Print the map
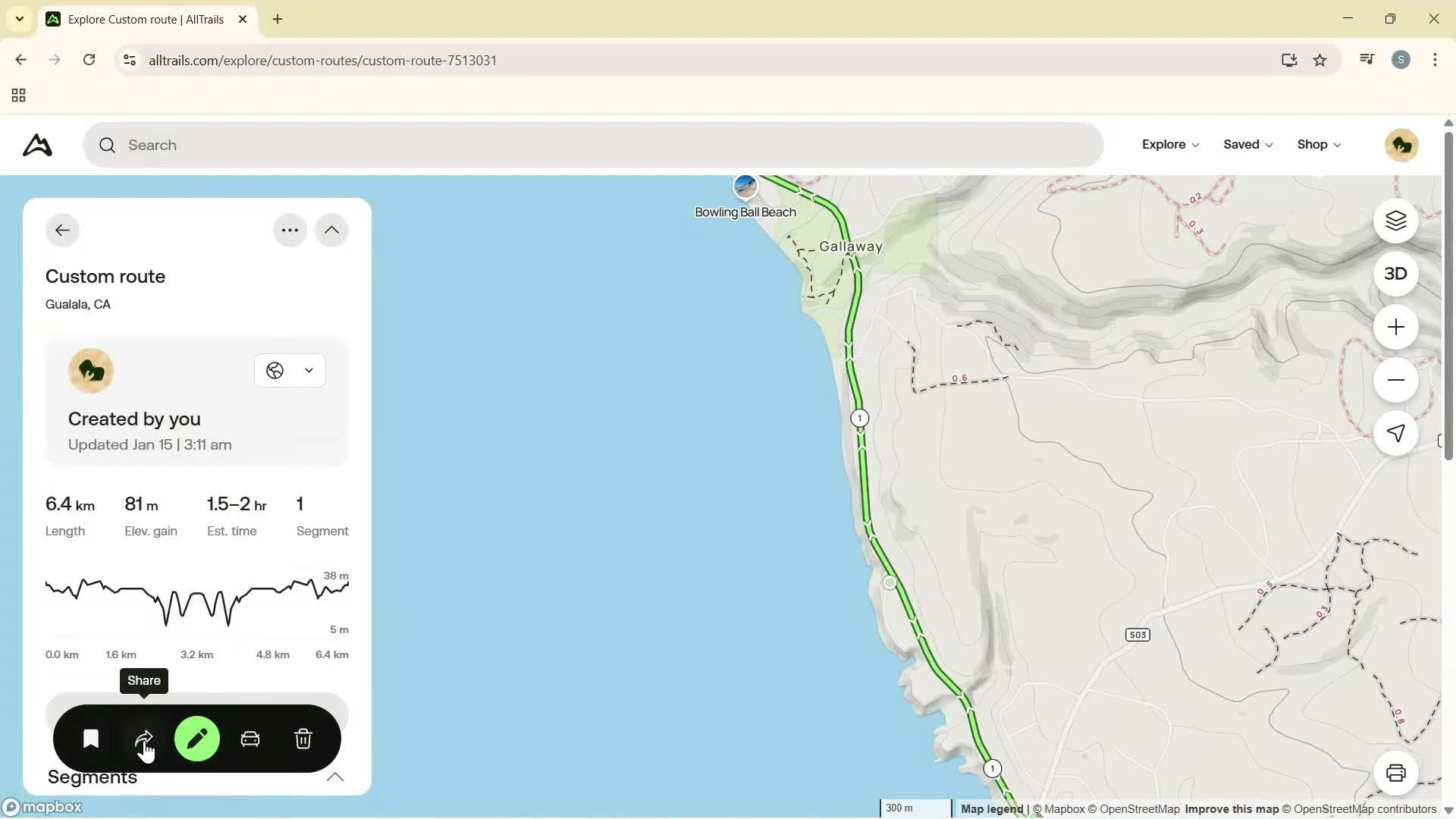The image size is (1456, 819). pos(1396,773)
